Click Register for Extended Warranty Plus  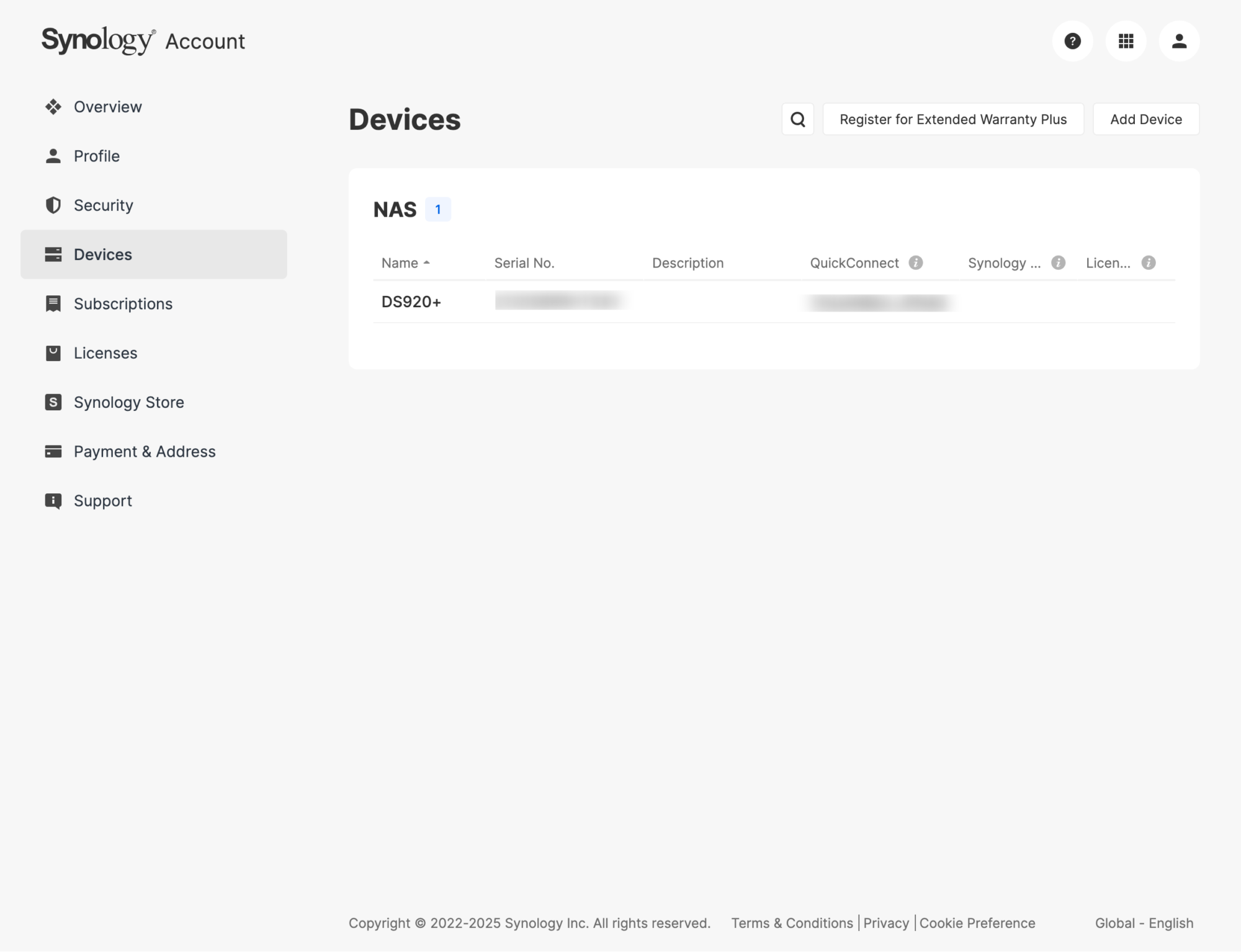[x=952, y=119]
